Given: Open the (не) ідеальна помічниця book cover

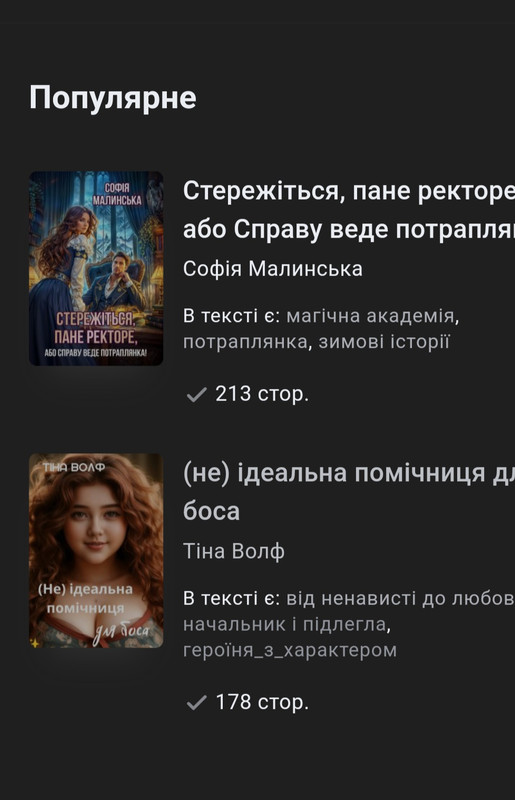Looking at the screenshot, I should coord(96,551).
